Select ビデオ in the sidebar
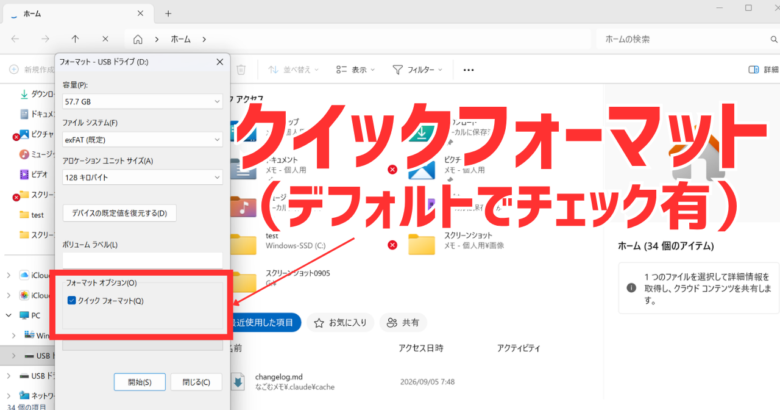The height and width of the screenshot is (410, 780). [34, 174]
